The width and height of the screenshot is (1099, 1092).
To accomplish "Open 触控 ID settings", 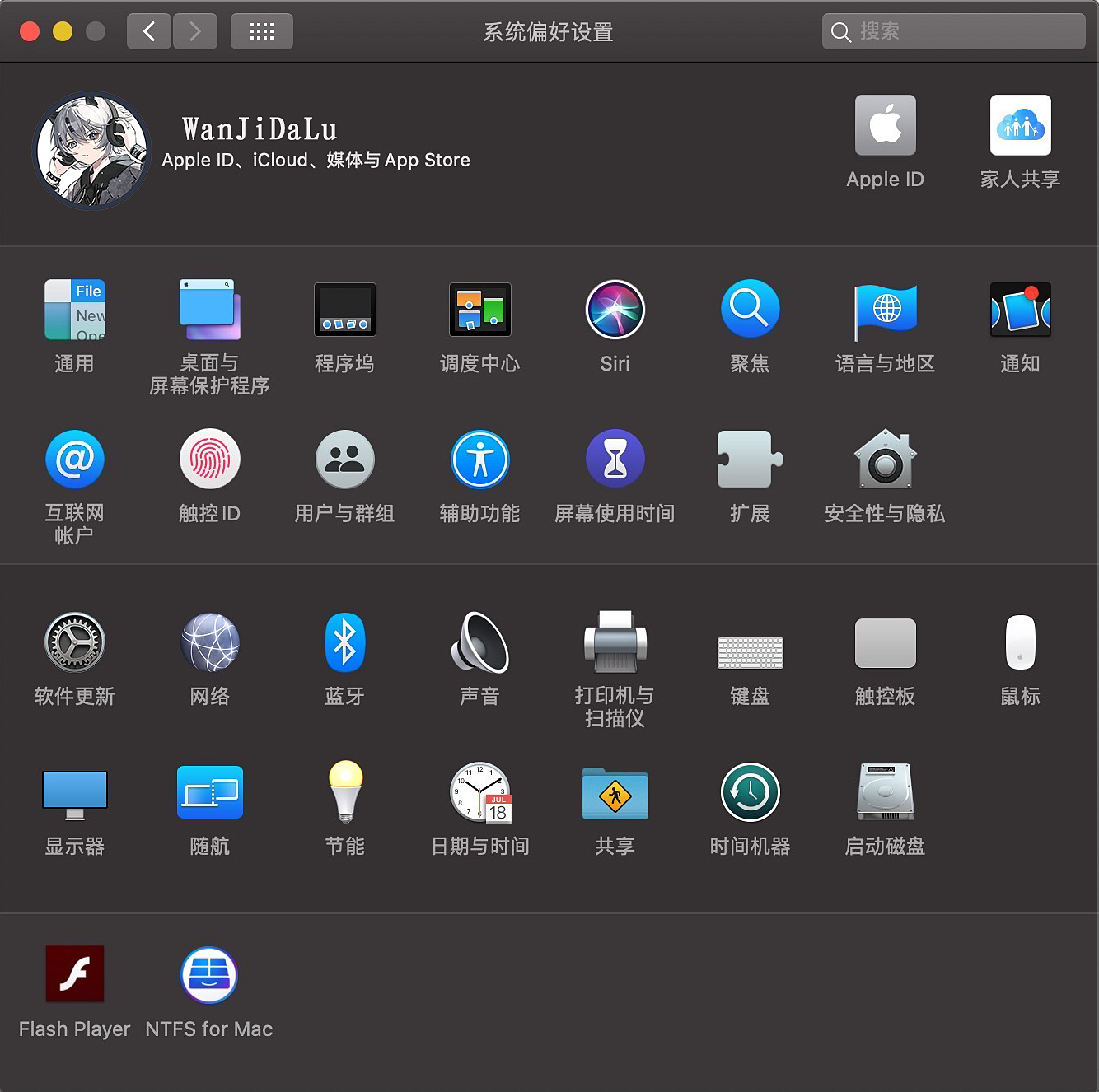I will [209, 460].
